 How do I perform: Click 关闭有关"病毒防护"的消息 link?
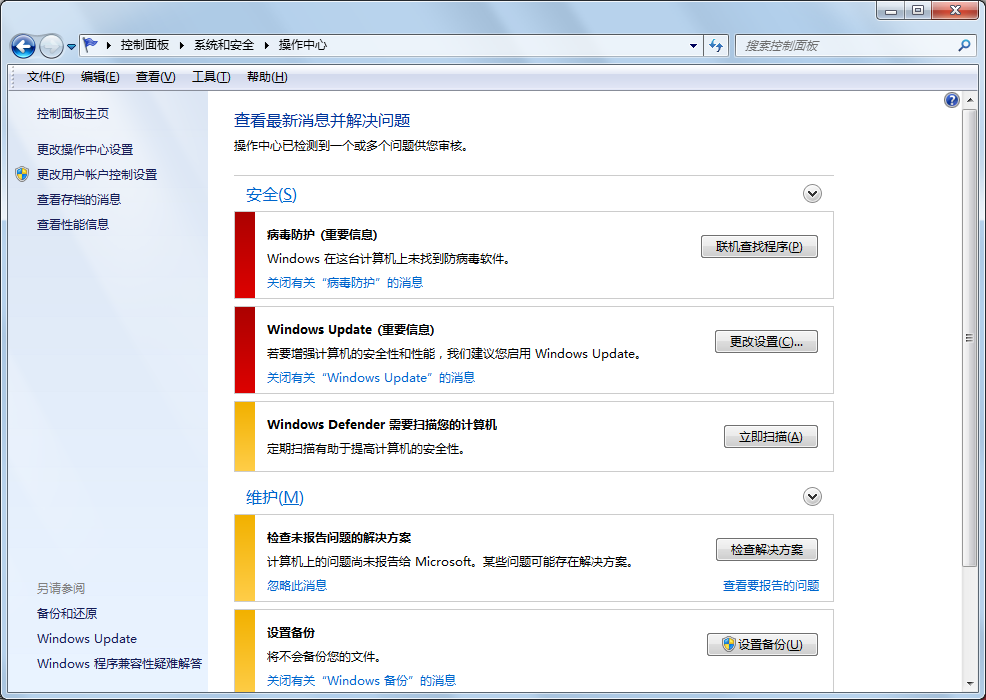point(345,282)
